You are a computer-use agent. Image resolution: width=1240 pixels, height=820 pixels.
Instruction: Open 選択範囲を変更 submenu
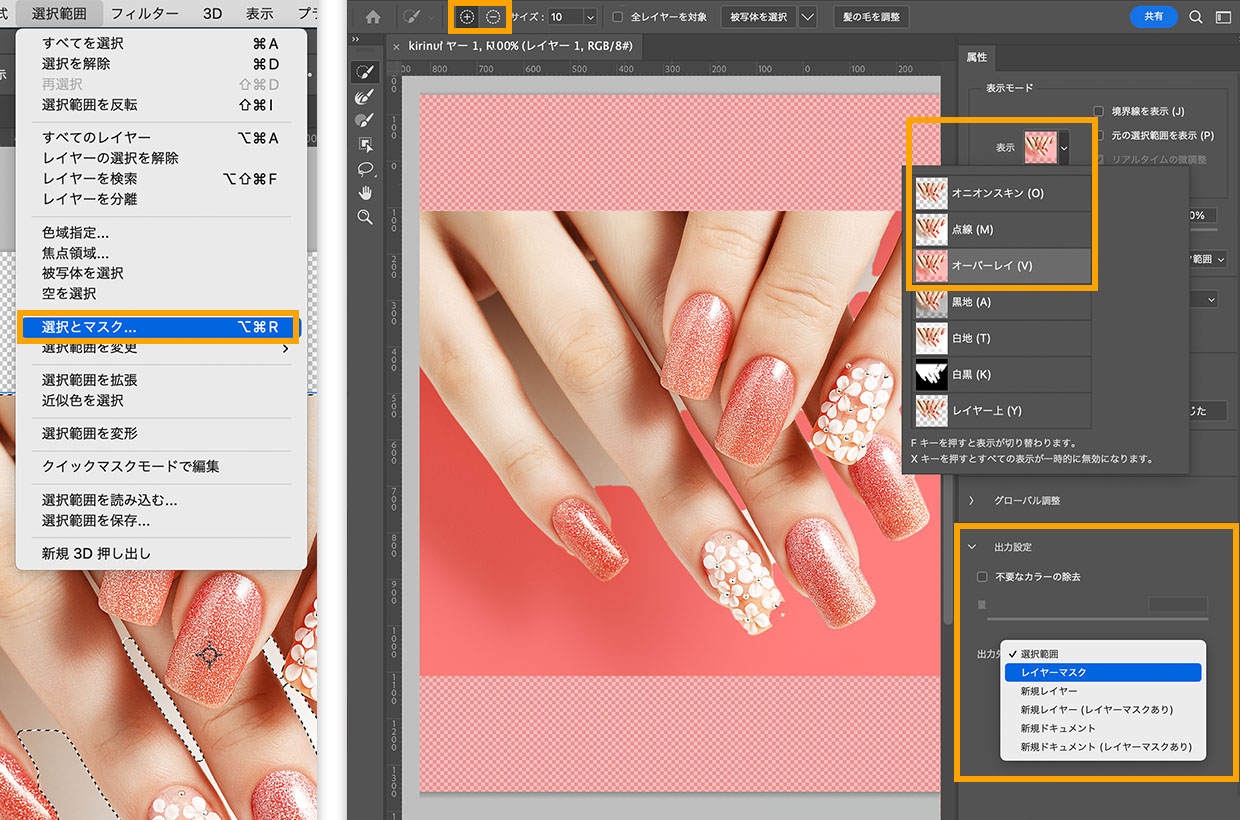(x=160, y=348)
